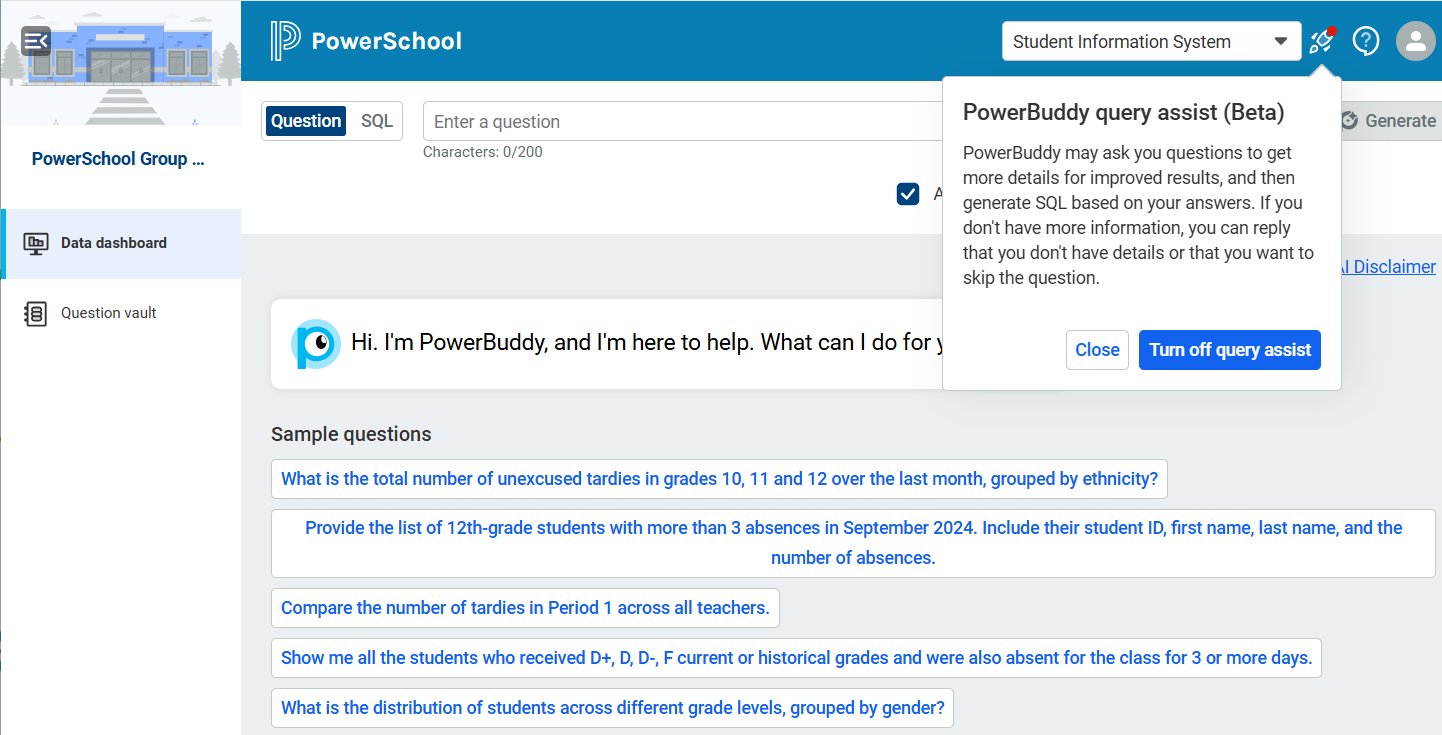Close the PowerBuddy query assist popup
Viewport: 1442px width, 735px height.
click(1097, 350)
